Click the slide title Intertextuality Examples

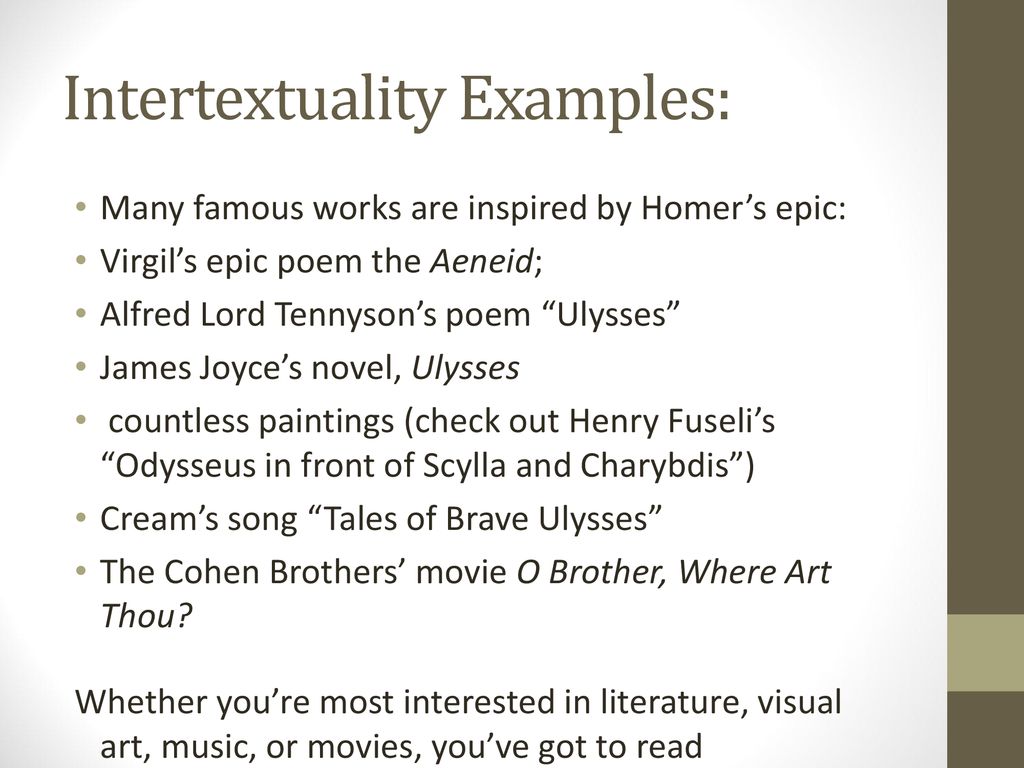[396, 99]
